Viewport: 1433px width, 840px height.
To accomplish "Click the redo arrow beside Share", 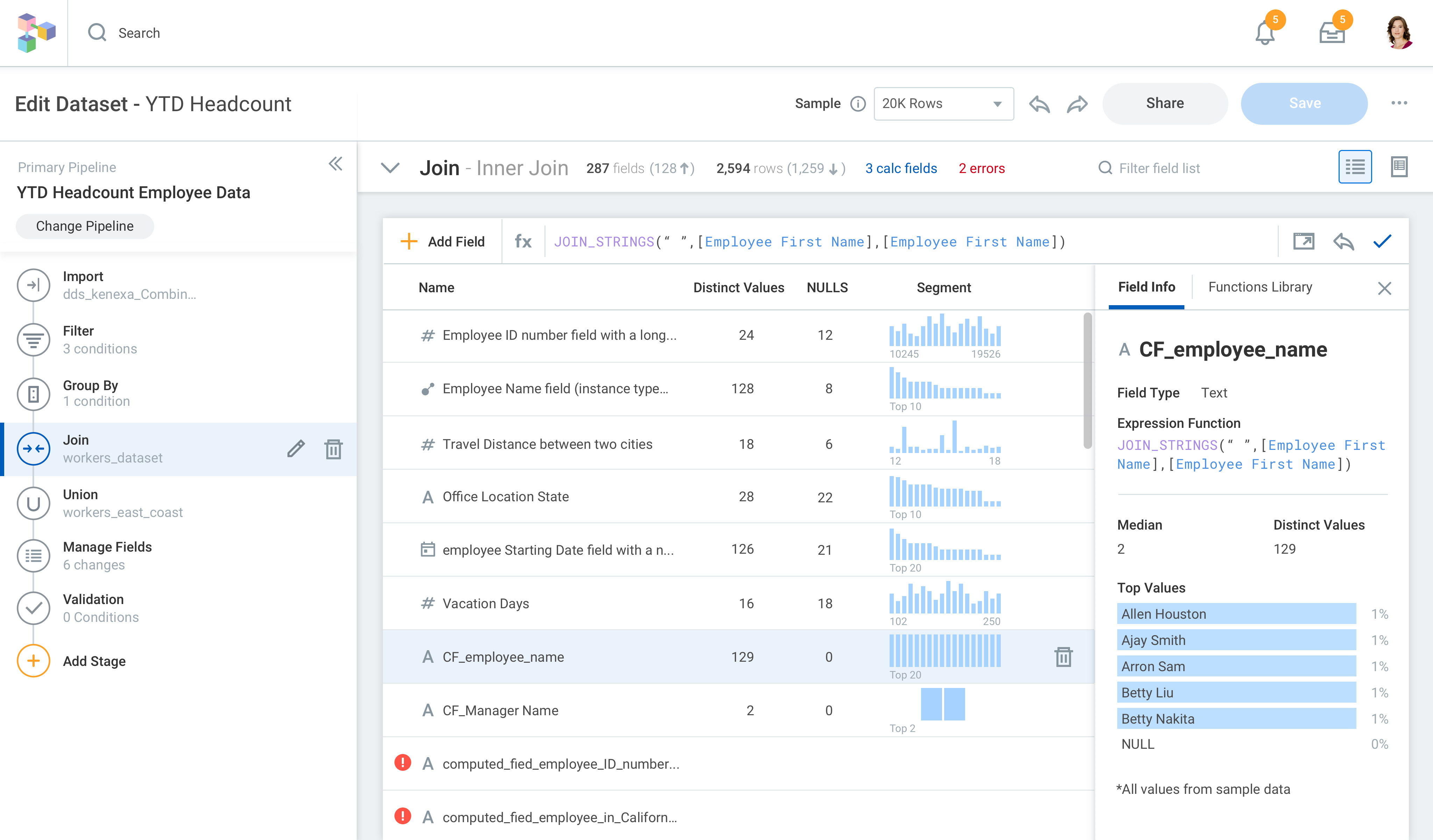I will coord(1077,104).
